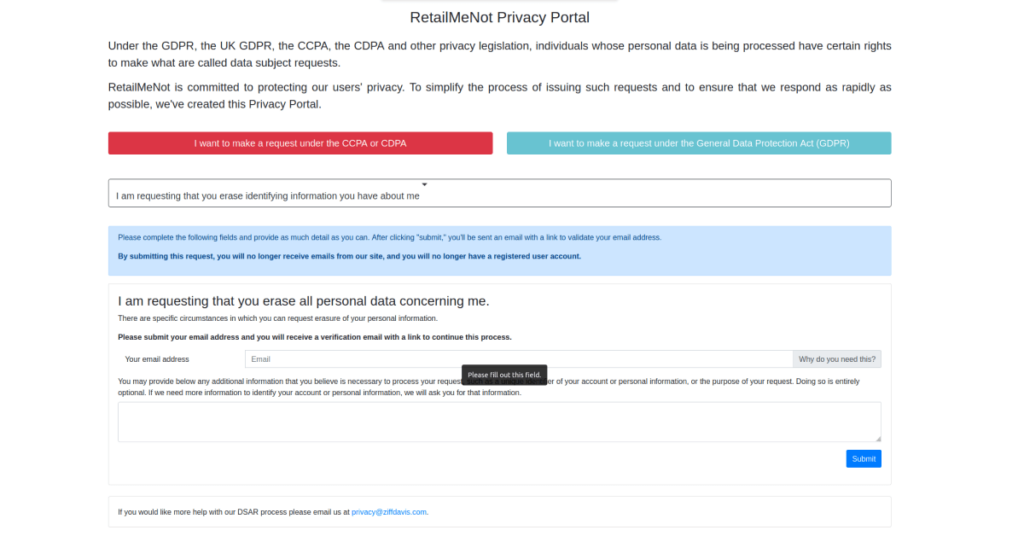Click the paragraph starting "Under the GDPR"

[x=499, y=54]
